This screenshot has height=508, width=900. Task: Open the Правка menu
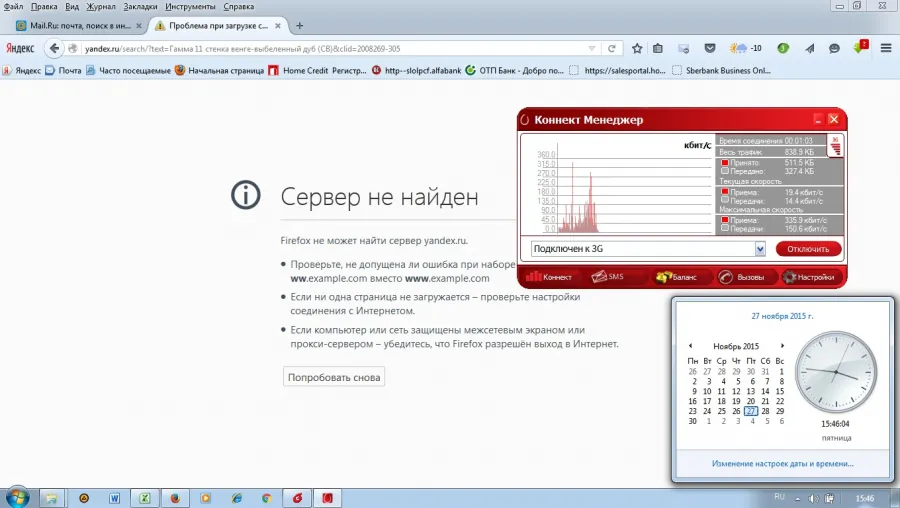[x=44, y=7]
